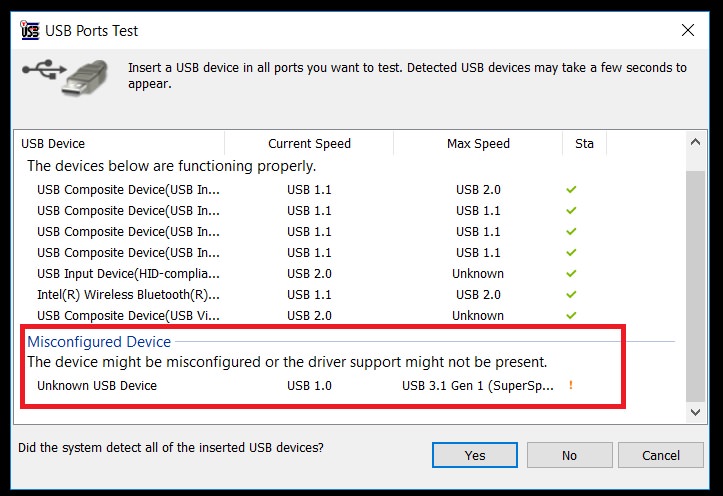Click the green checkmark for USB Input Device
The image size is (723, 496).
(571, 273)
